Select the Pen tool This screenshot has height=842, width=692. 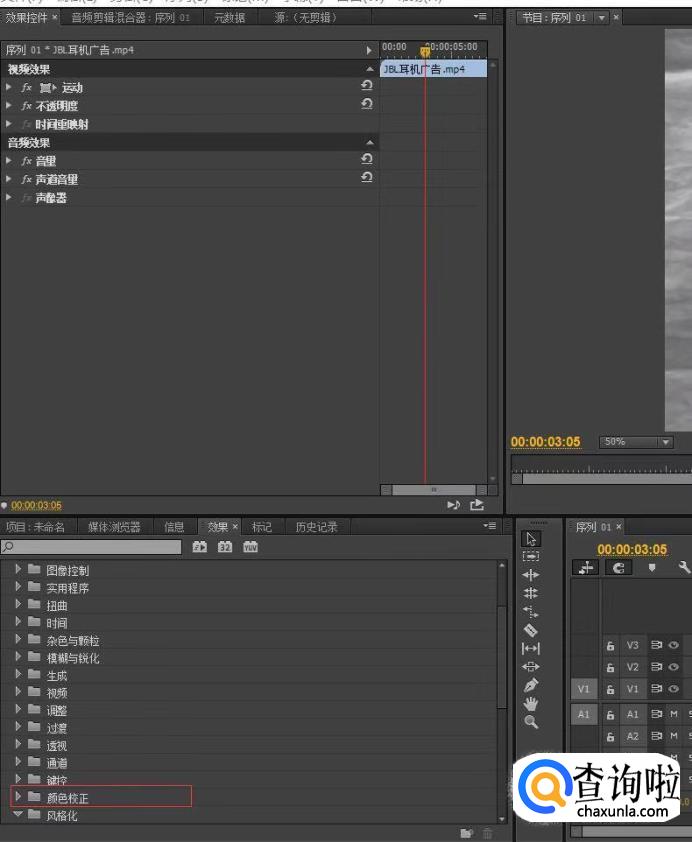[x=531, y=685]
